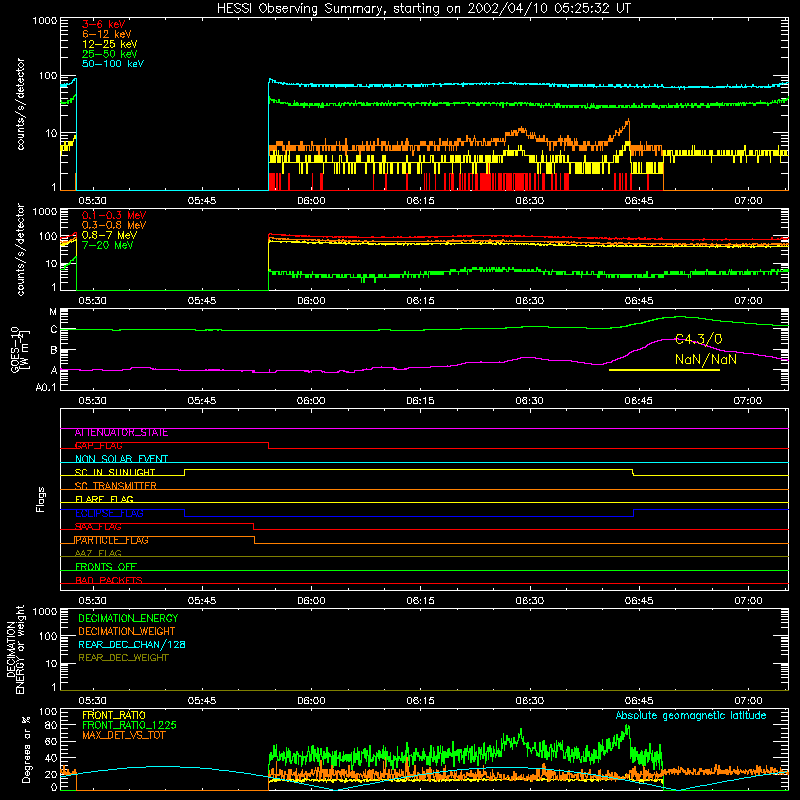Click the SAA_FLAG label
The height and width of the screenshot is (800, 800).
(x=98, y=527)
